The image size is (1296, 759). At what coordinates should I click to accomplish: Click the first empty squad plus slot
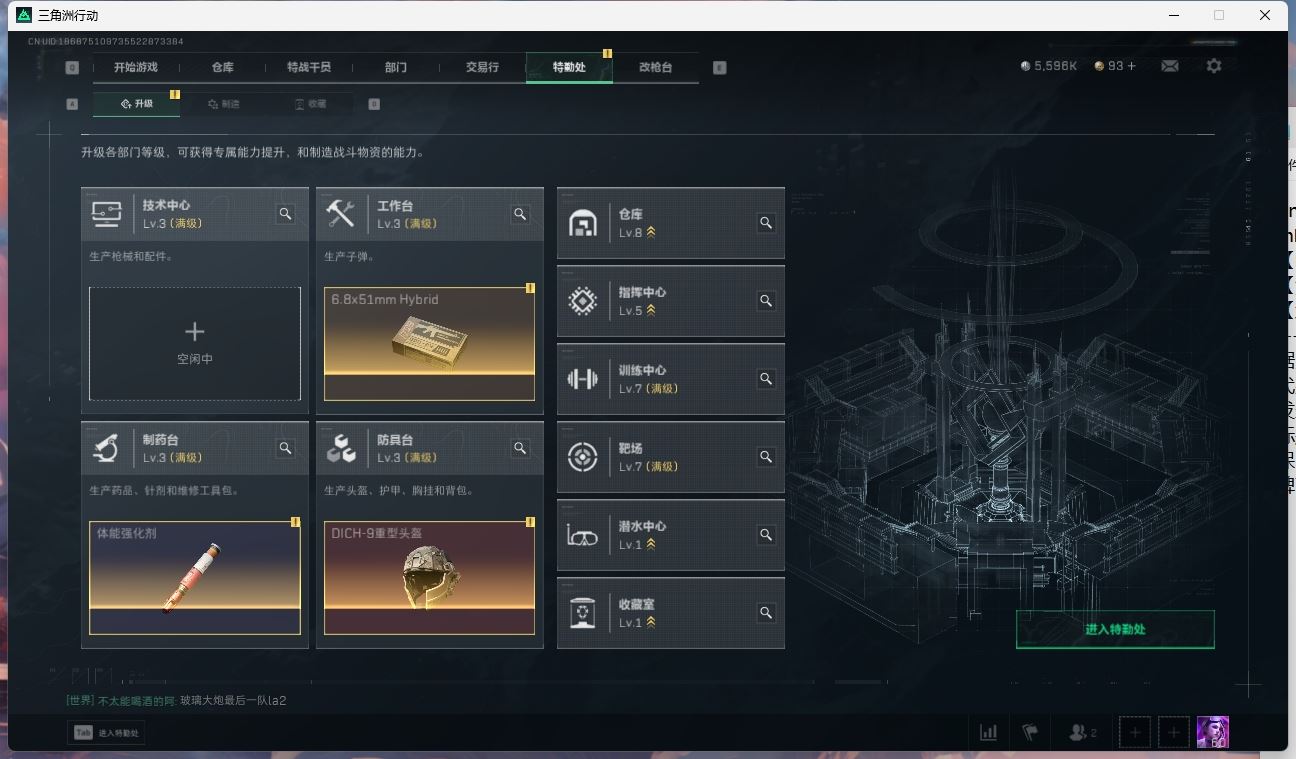(1134, 732)
